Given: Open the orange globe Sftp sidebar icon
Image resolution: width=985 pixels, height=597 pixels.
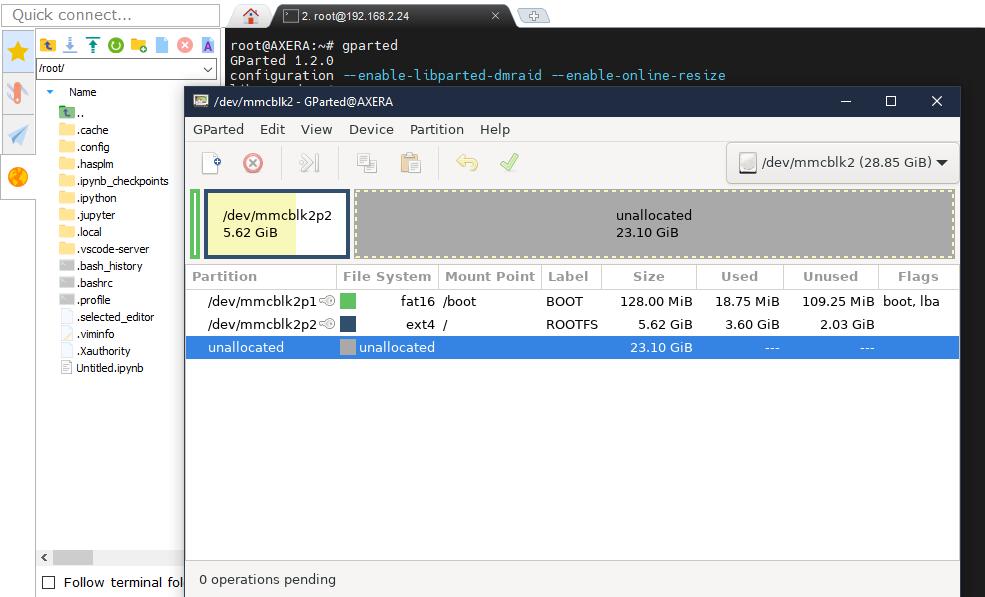Looking at the screenshot, I should 18,177.
